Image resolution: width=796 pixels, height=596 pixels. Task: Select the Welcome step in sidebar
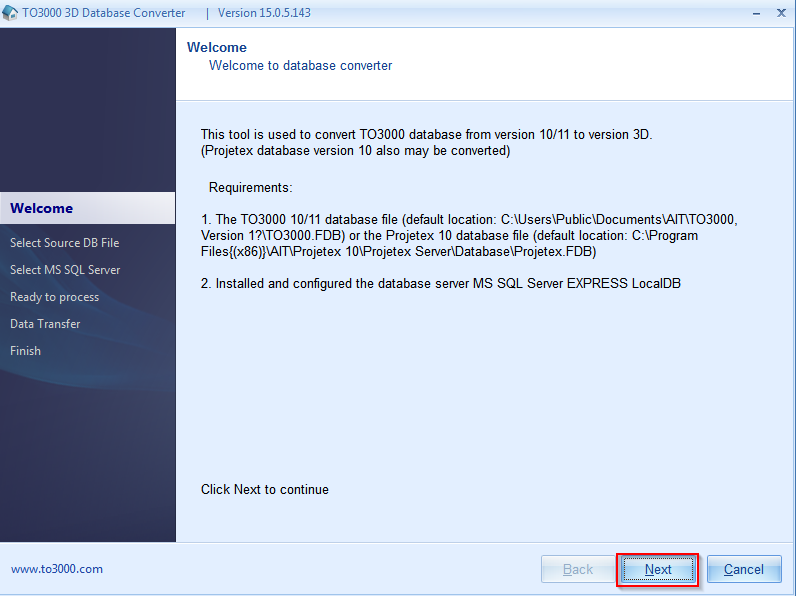pos(87,208)
